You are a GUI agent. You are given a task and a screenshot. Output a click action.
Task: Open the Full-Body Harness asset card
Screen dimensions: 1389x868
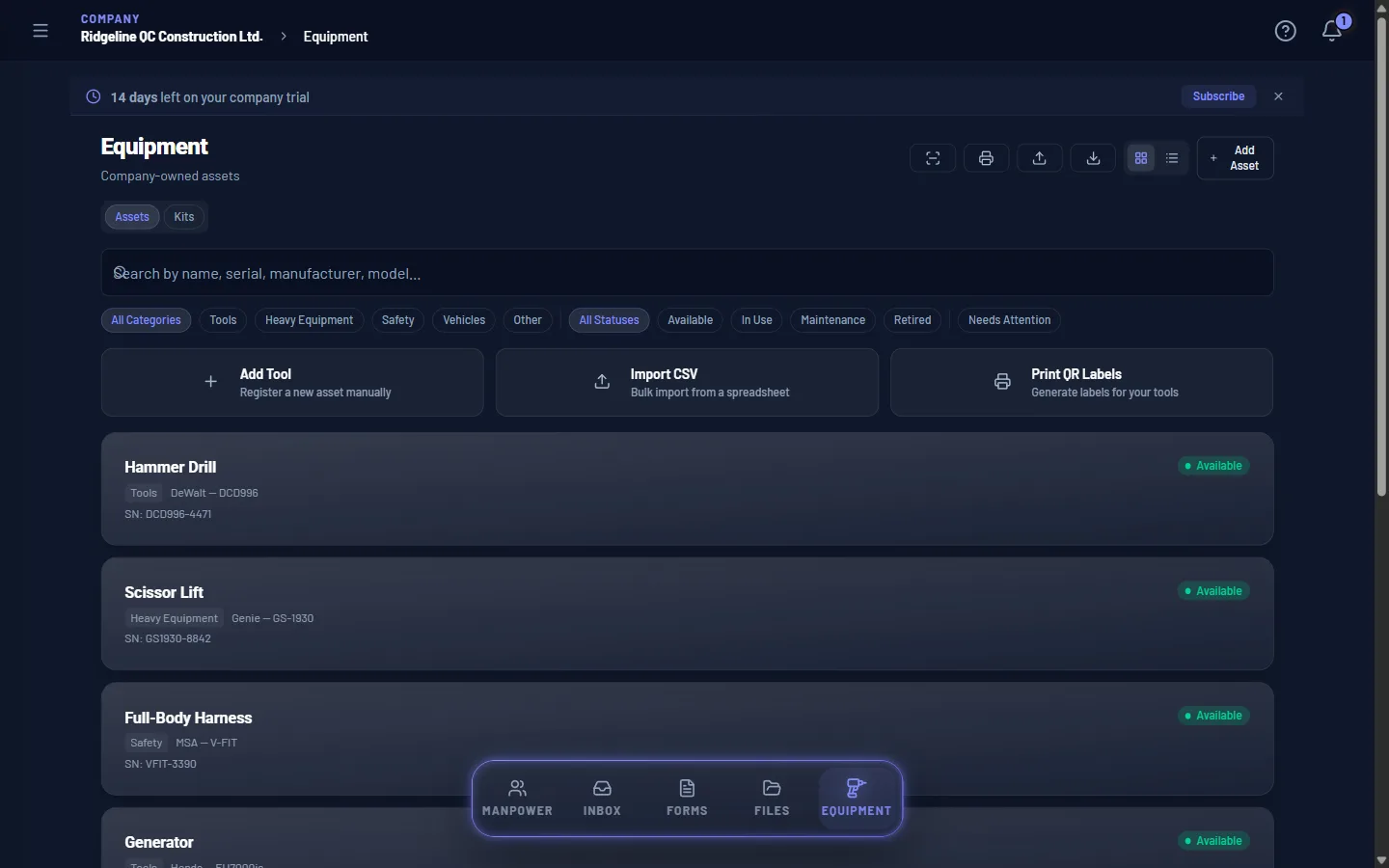(x=687, y=739)
